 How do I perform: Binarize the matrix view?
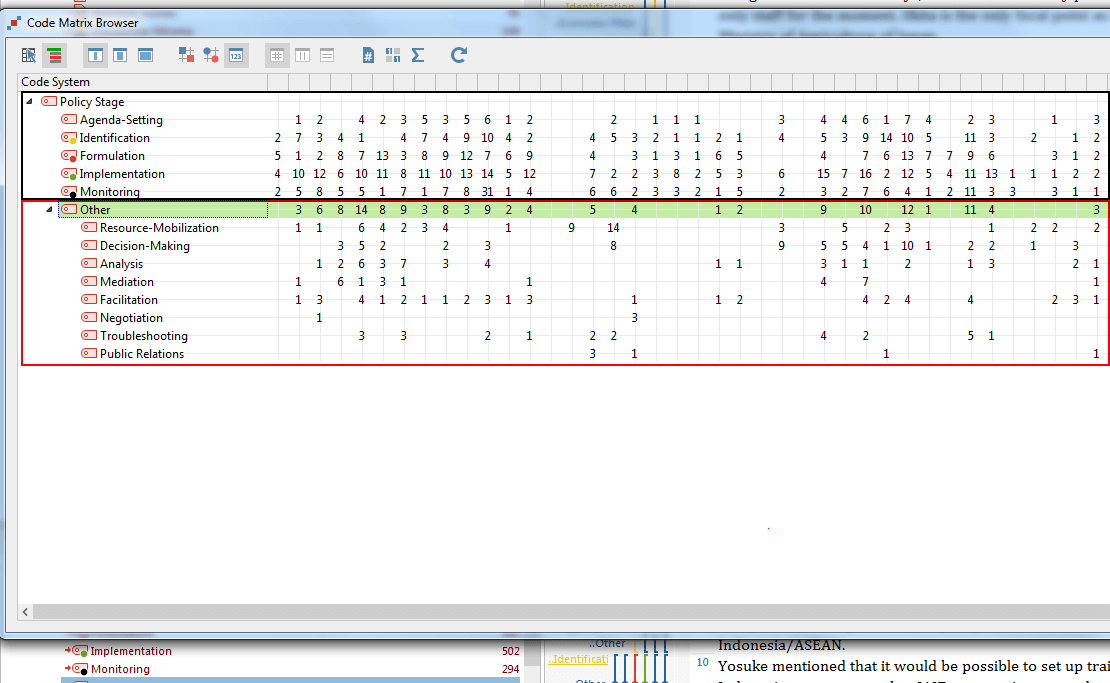click(393, 55)
